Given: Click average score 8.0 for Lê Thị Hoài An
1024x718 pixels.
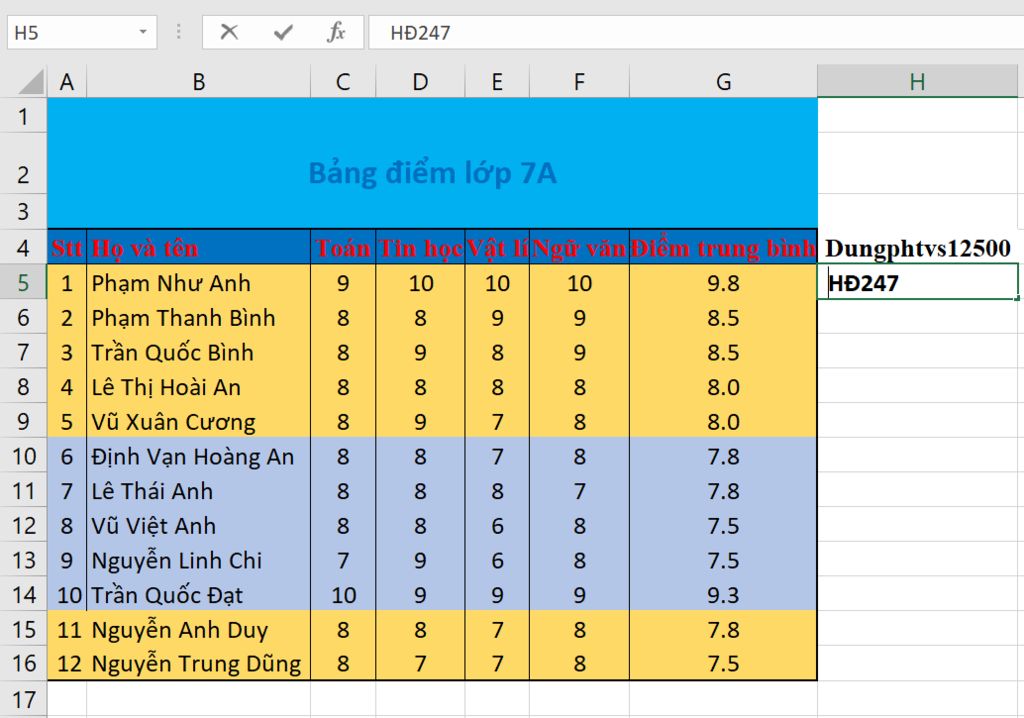Looking at the screenshot, I should (723, 386).
